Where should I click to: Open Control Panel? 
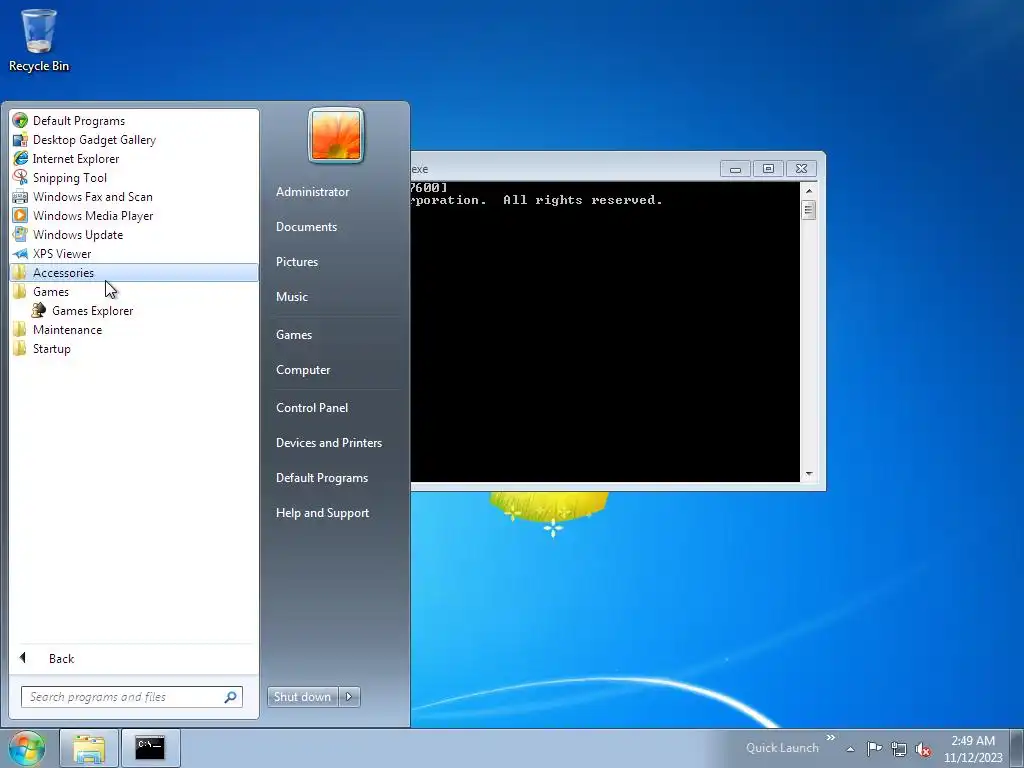point(312,408)
